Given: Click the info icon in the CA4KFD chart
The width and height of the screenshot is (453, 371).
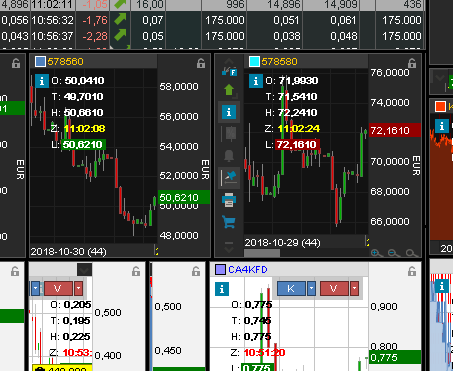Looking at the screenshot, I should (222, 289).
